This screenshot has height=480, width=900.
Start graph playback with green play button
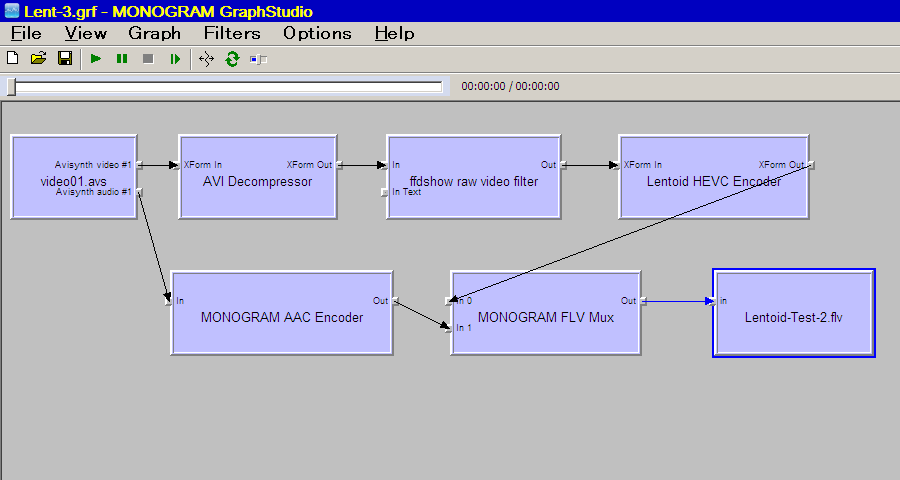coord(96,59)
